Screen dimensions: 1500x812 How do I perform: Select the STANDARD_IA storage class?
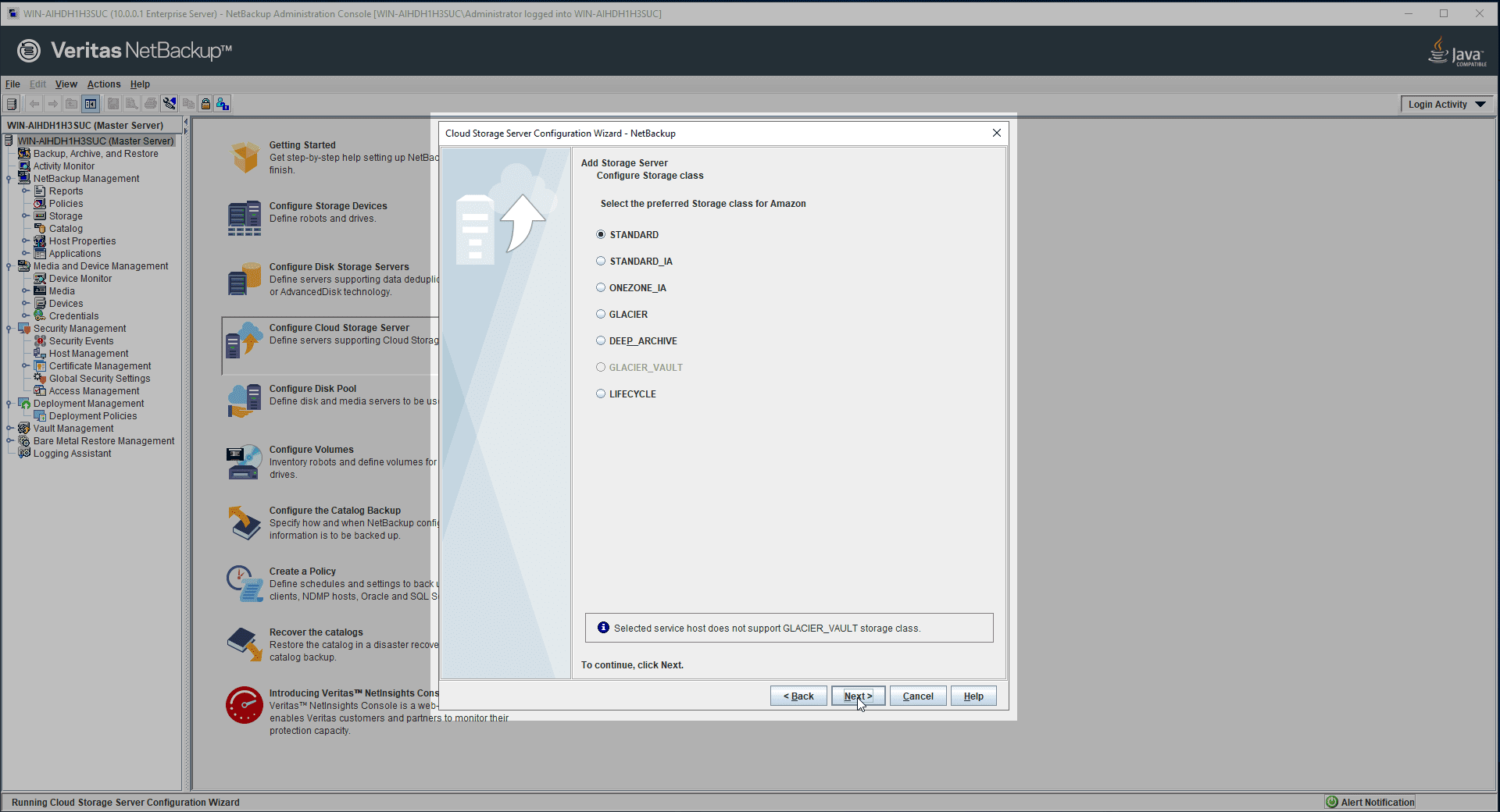601,262
